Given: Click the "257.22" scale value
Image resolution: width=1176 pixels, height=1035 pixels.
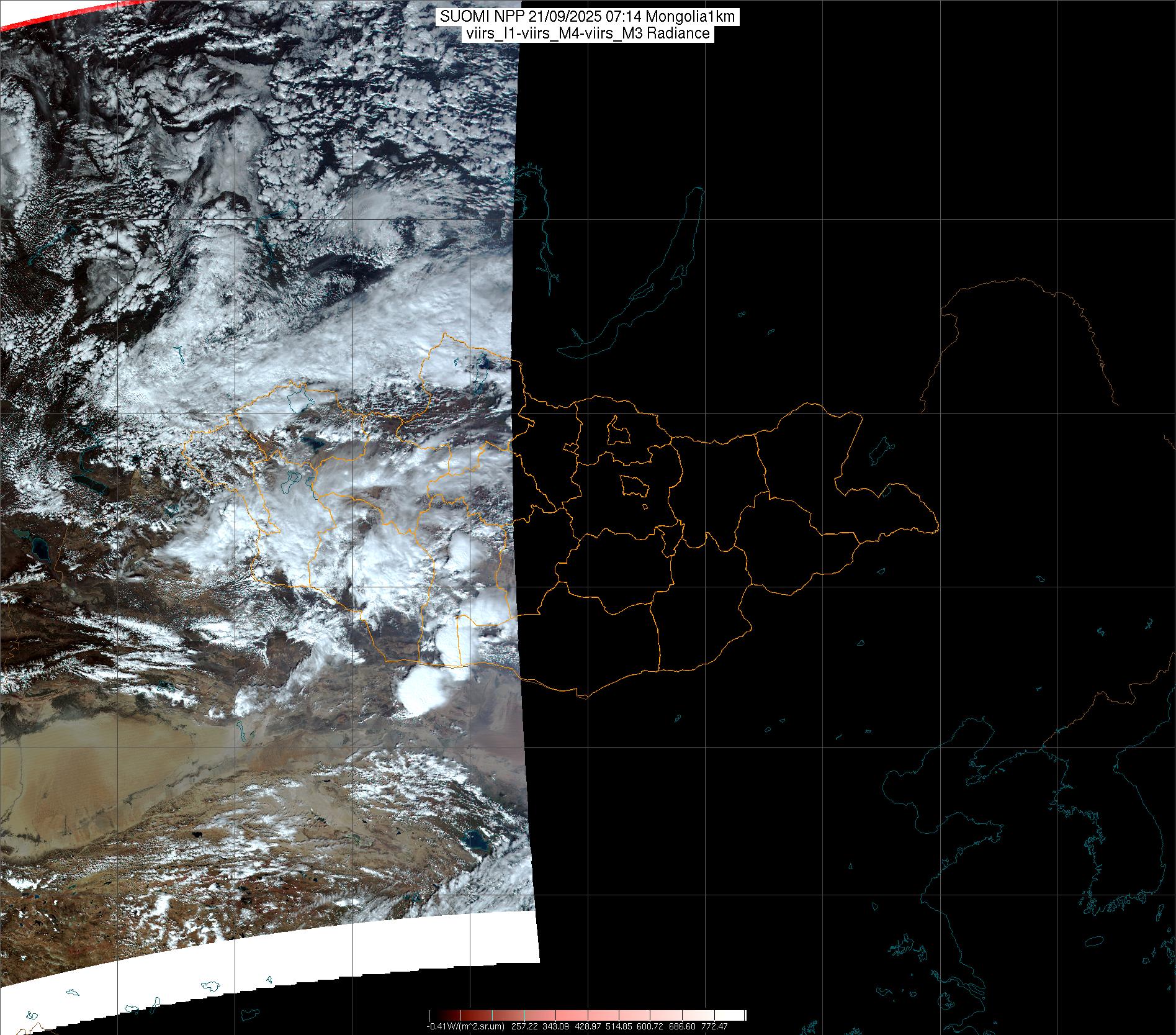Looking at the screenshot, I should [524, 1026].
